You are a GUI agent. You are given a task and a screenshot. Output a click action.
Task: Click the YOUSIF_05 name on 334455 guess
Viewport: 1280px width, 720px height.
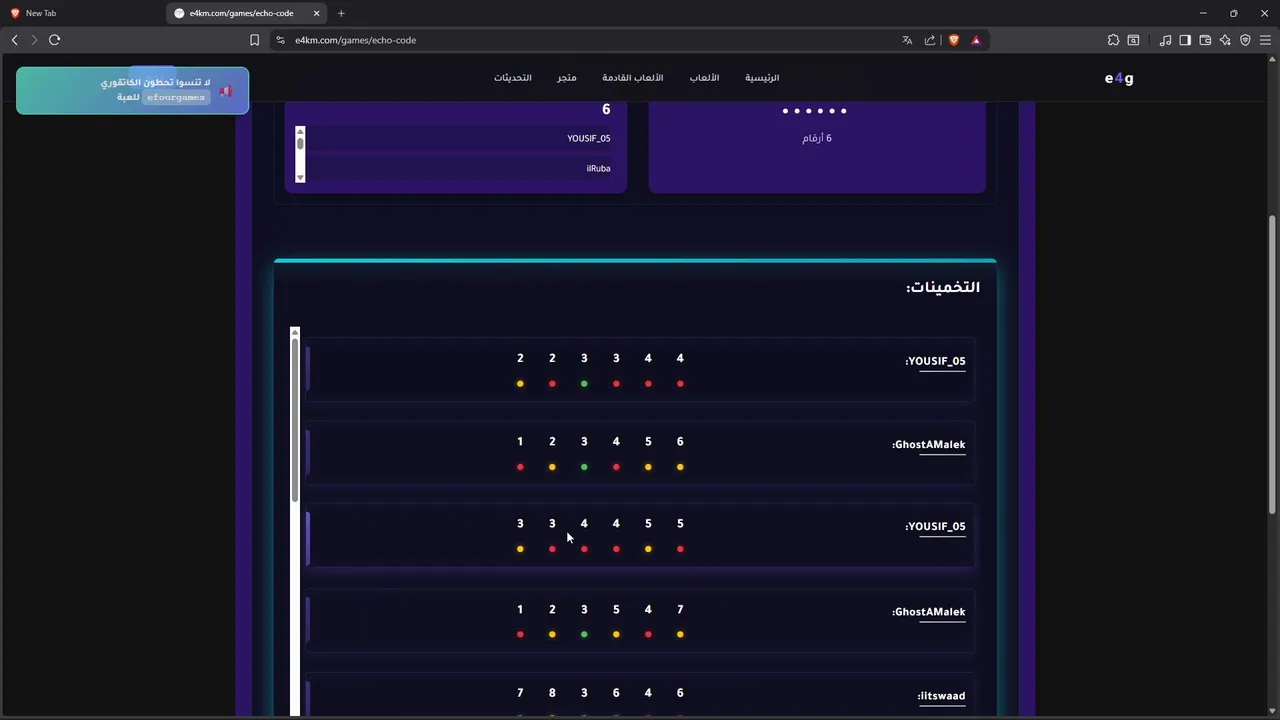[x=935, y=527]
